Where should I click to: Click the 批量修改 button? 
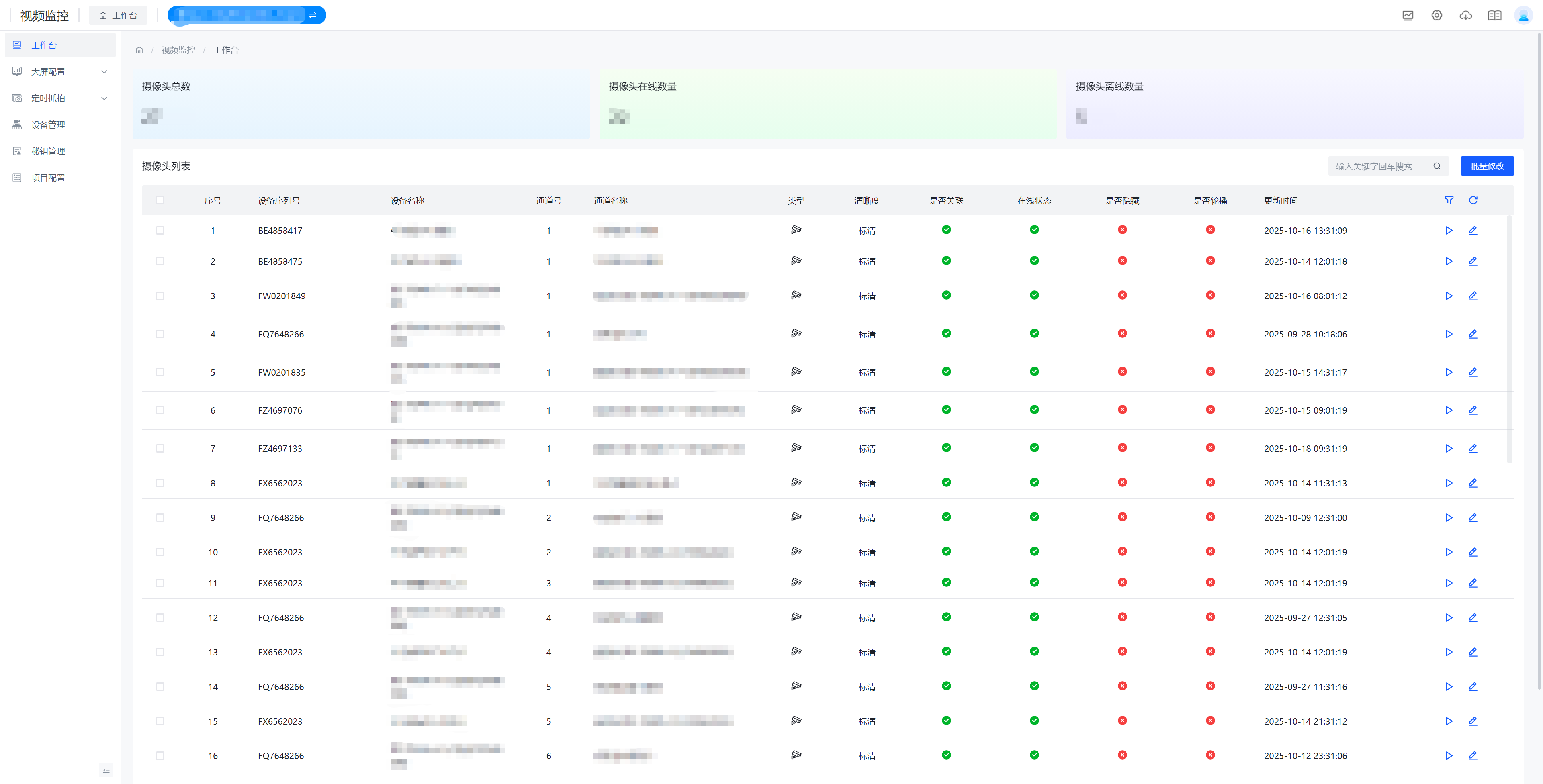(1487, 167)
